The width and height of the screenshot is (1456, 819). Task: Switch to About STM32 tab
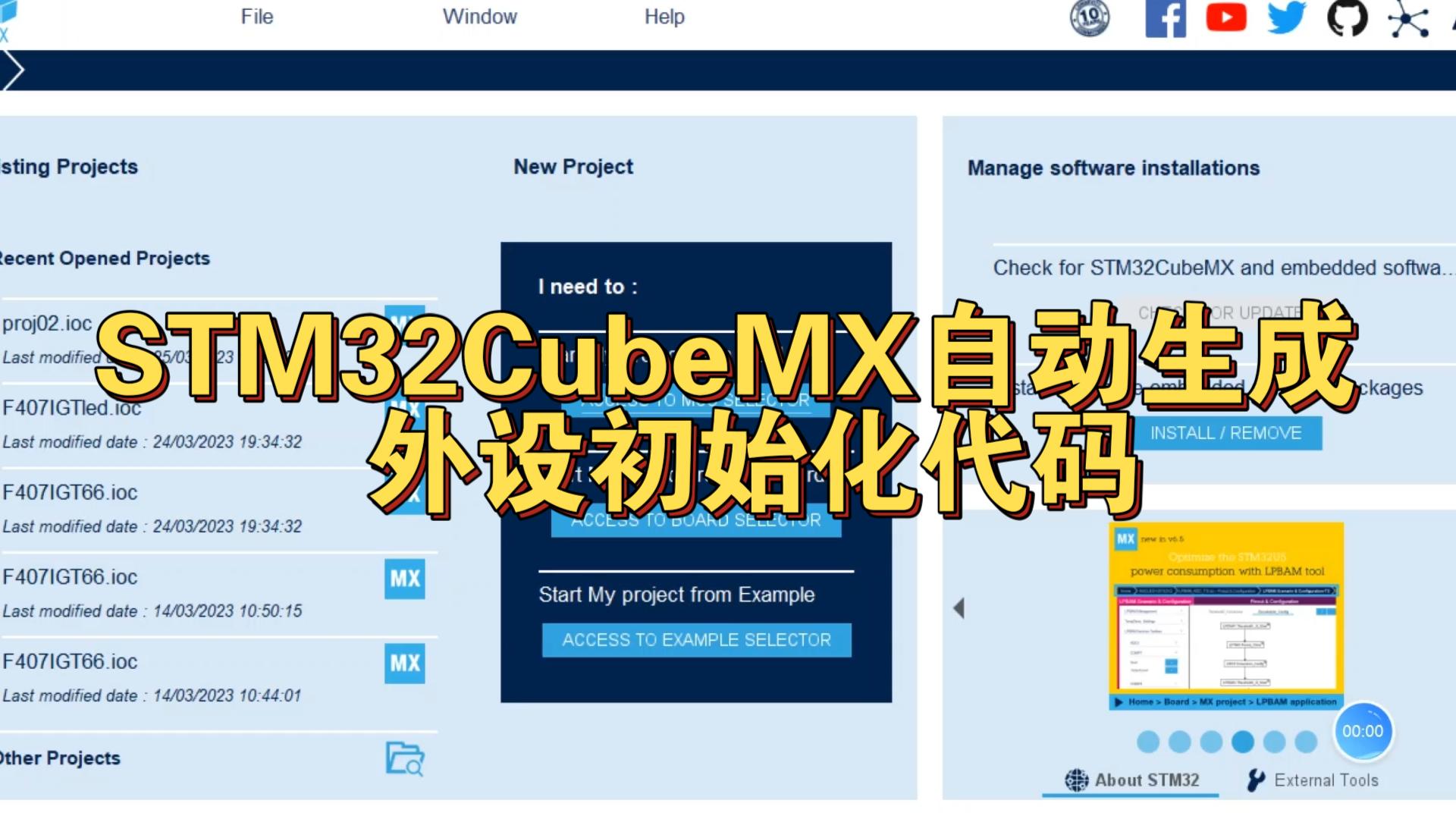tap(1131, 780)
